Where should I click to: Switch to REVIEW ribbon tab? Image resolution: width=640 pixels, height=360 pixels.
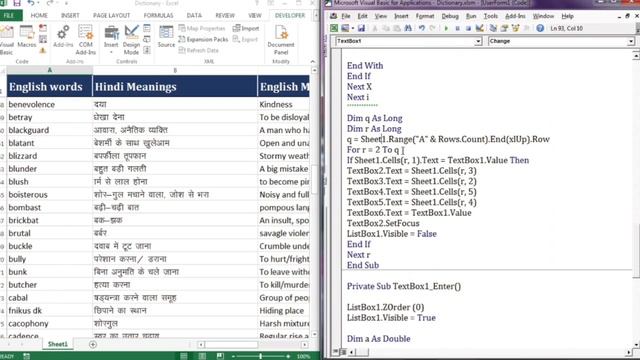pos(225,16)
